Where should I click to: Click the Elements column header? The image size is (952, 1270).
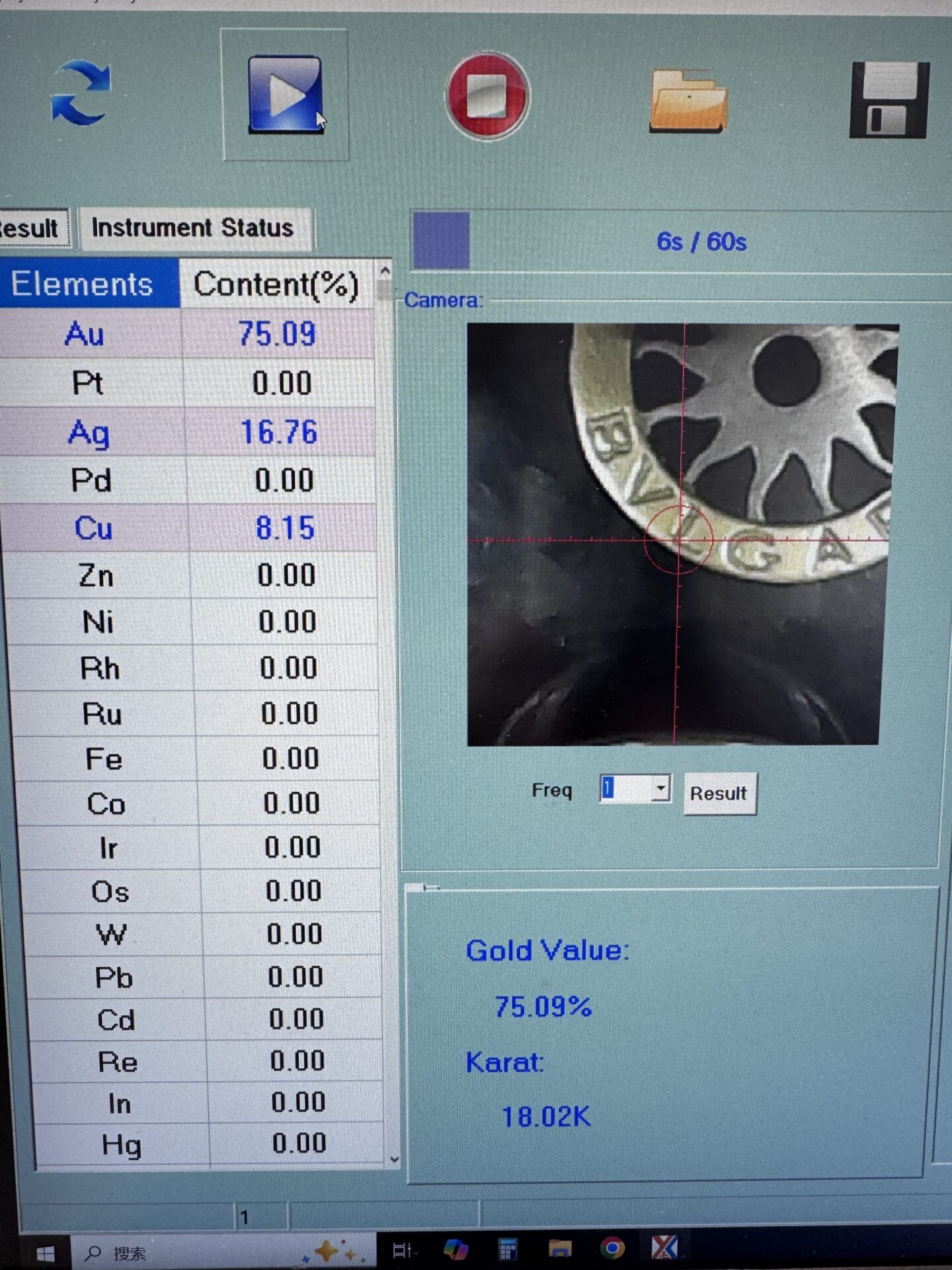click(x=89, y=284)
